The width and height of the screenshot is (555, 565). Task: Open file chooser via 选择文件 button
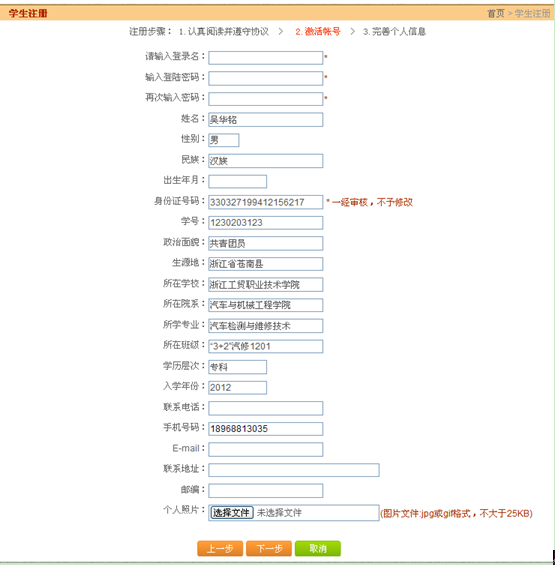pos(231,512)
